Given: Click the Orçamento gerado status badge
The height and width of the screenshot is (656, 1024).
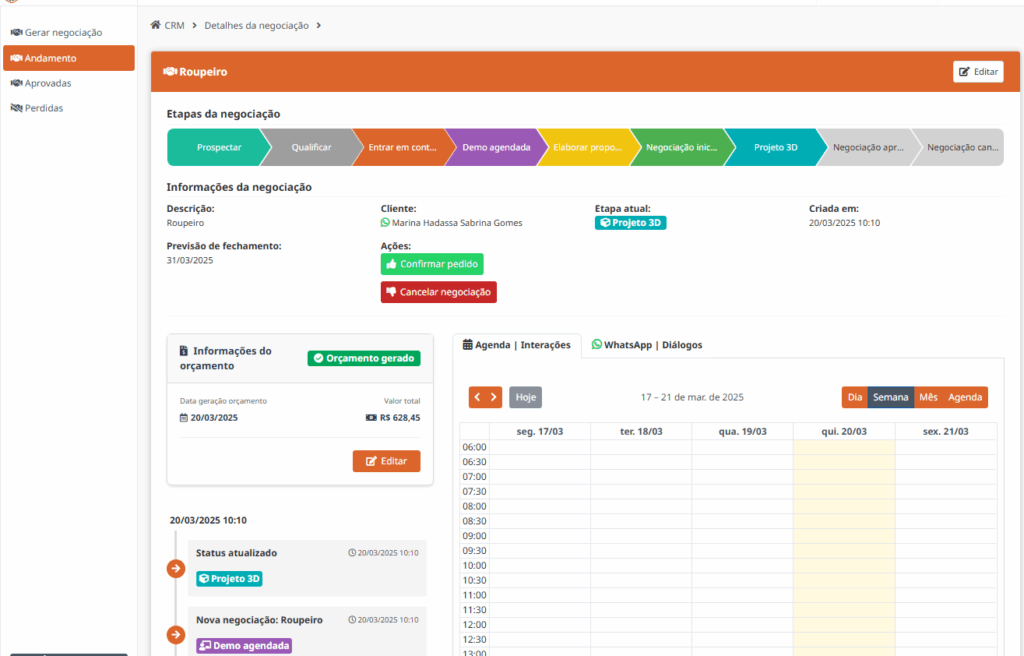Looking at the screenshot, I should coord(364,358).
